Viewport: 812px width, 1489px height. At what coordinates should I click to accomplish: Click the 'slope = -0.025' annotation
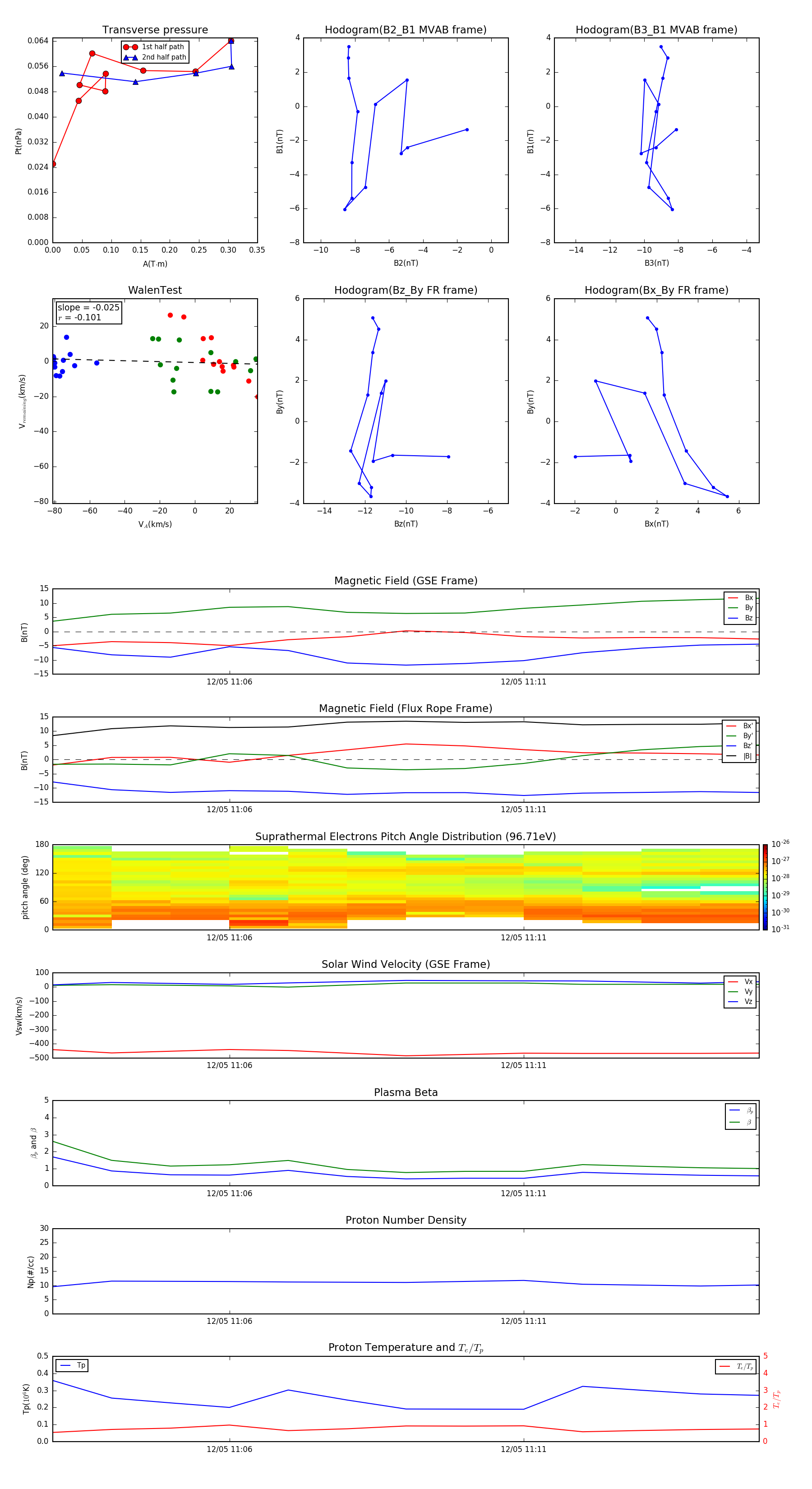(88, 308)
